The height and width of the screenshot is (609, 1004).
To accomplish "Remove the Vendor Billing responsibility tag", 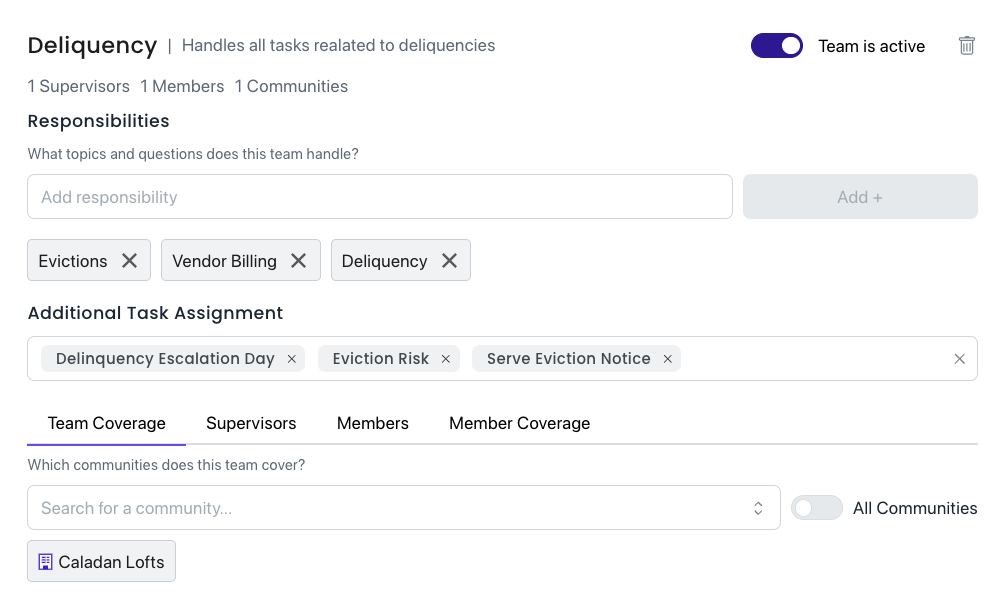I will click(298, 261).
